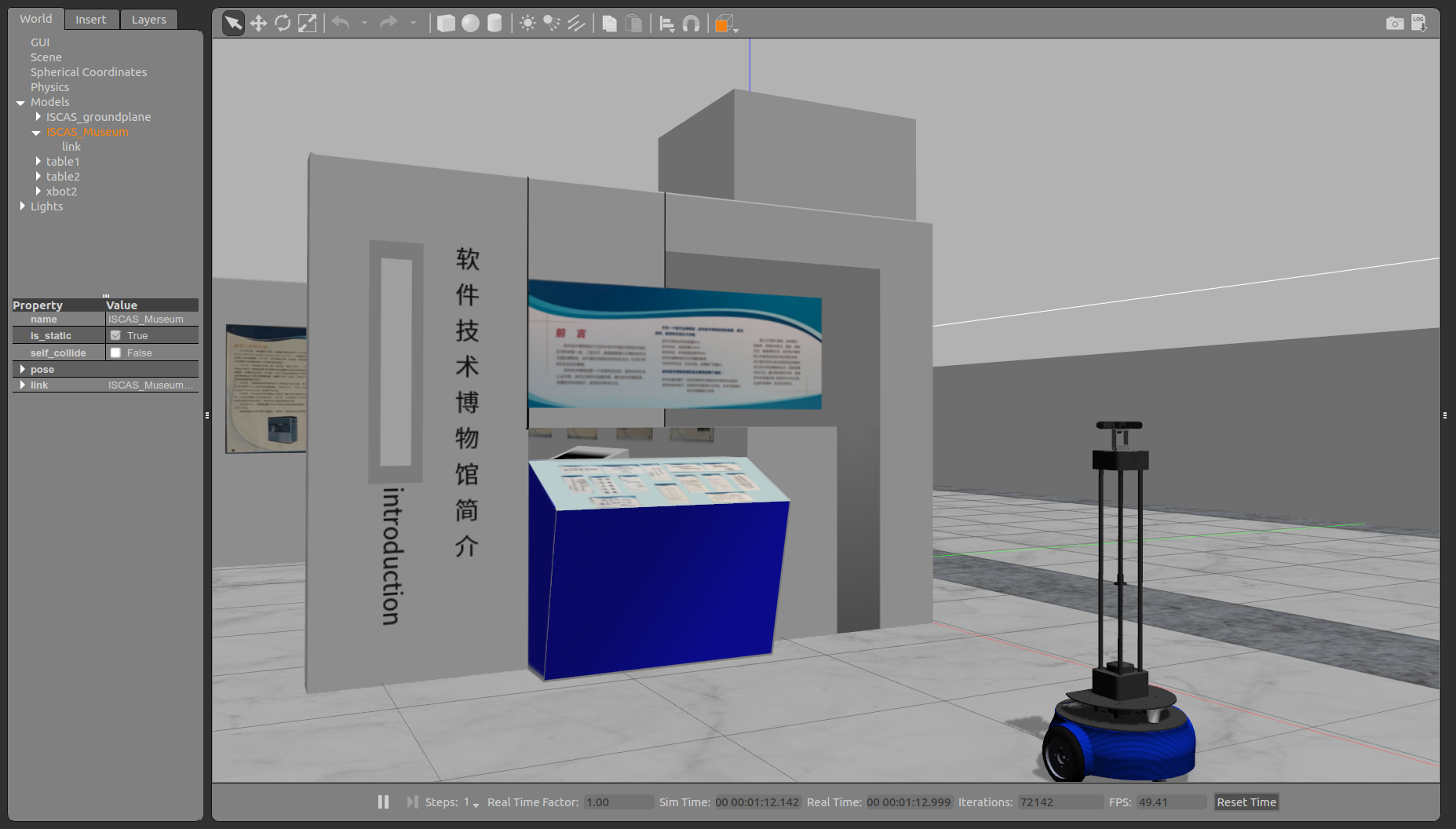This screenshot has height=829, width=1456.
Task: Insert a cylinder shape
Action: tap(494, 24)
